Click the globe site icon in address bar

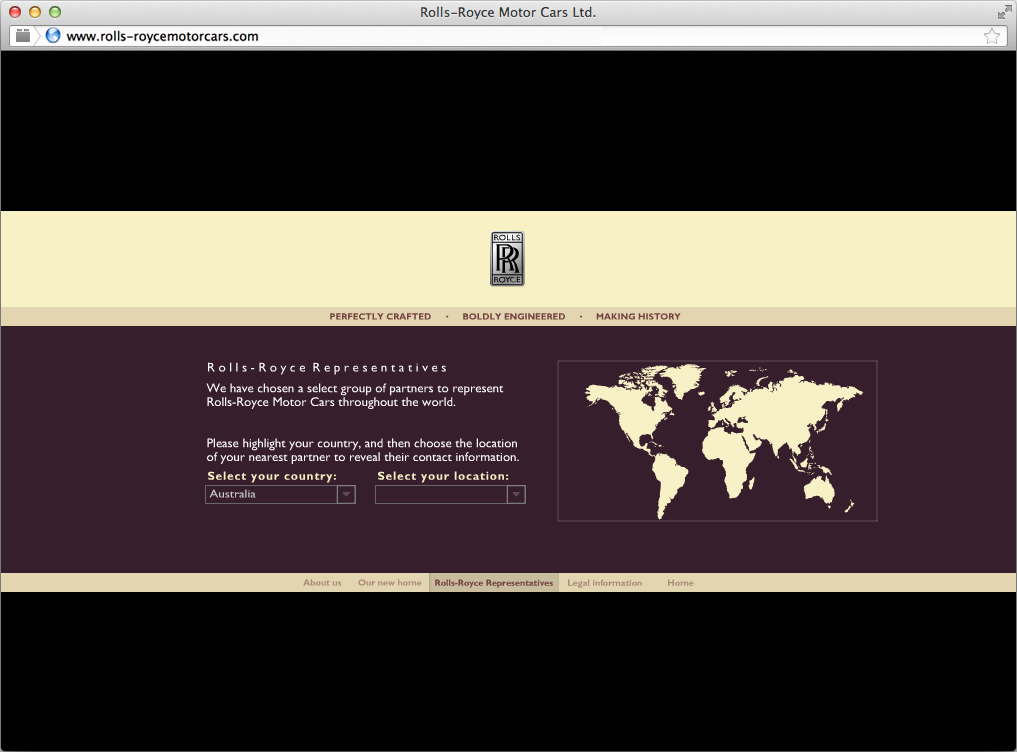pos(53,36)
